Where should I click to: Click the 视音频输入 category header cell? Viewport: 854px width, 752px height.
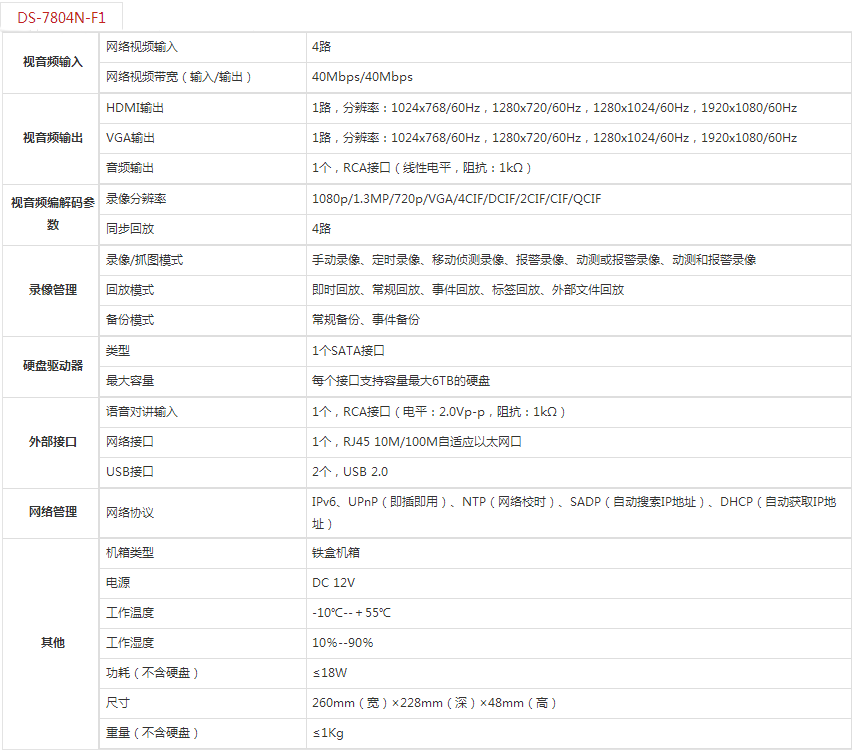click(53, 62)
